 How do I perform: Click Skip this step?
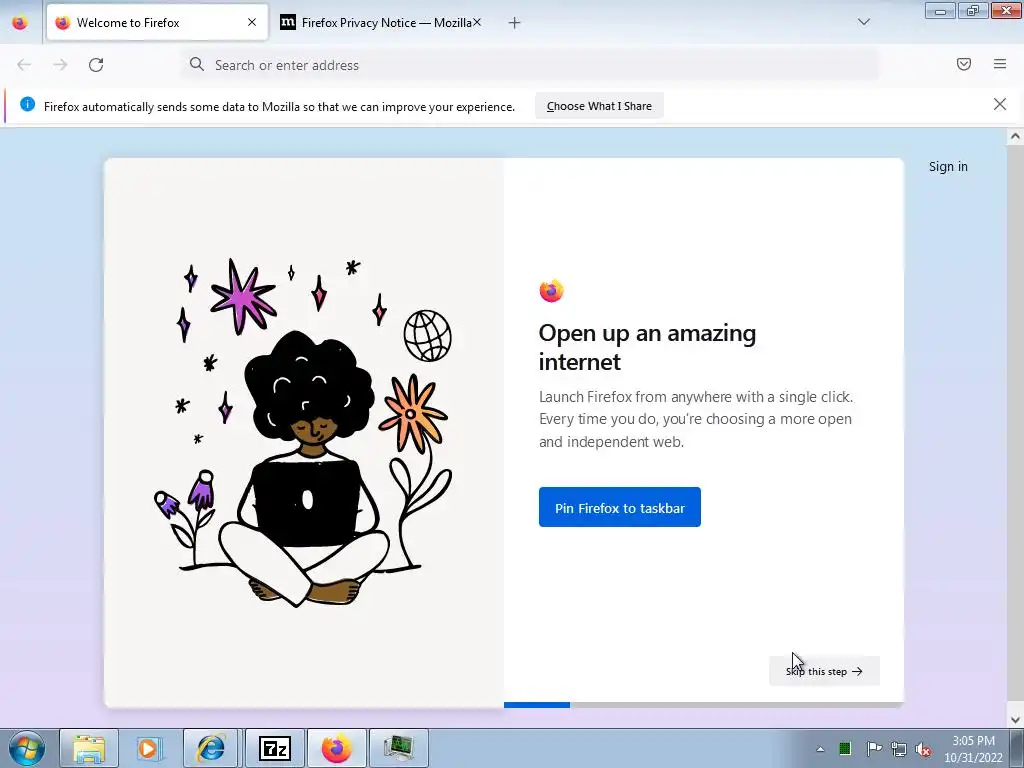pyautogui.click(x=824, y=671)
